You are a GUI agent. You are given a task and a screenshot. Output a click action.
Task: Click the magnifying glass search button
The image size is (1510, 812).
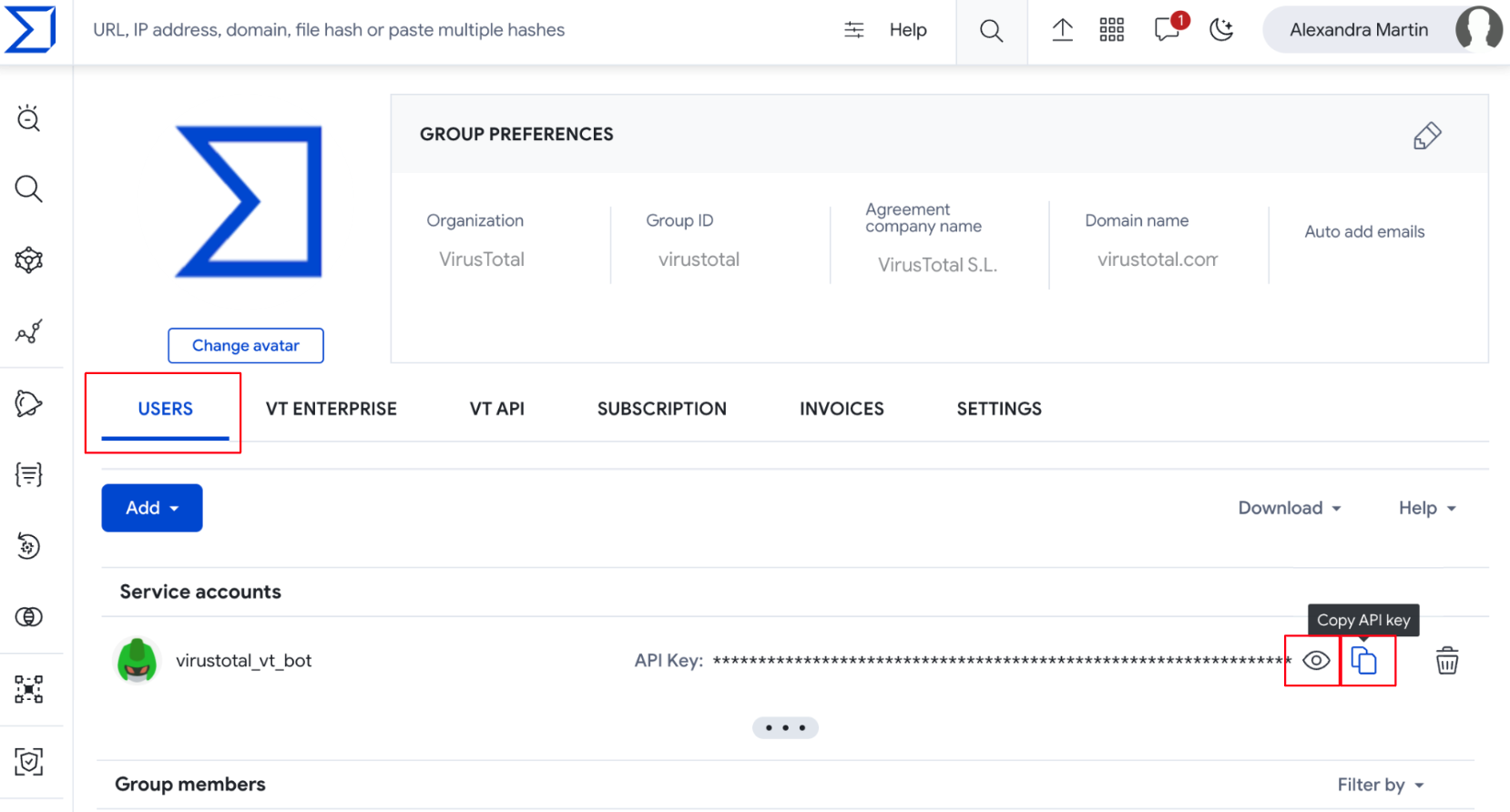point(992,31)
